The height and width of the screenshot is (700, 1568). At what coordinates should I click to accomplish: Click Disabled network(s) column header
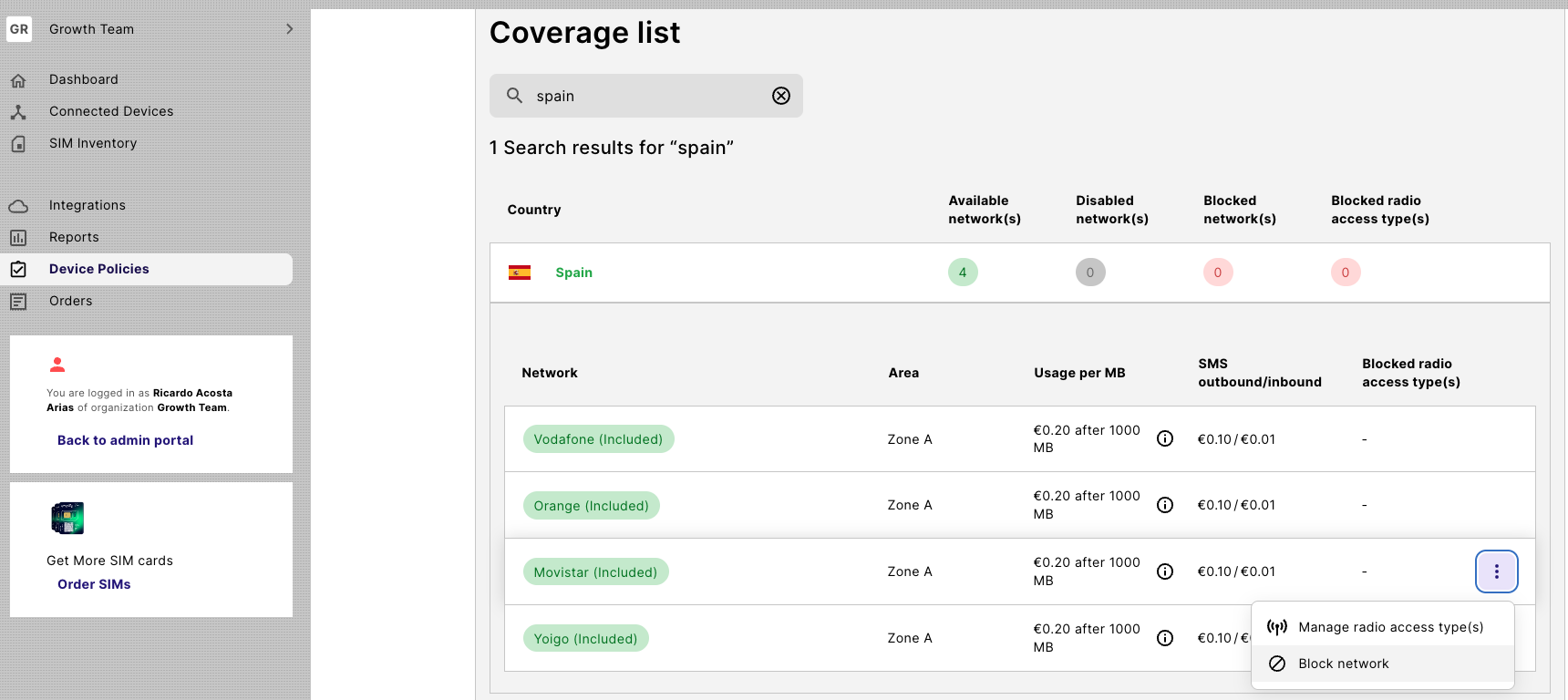[1112, 210]
